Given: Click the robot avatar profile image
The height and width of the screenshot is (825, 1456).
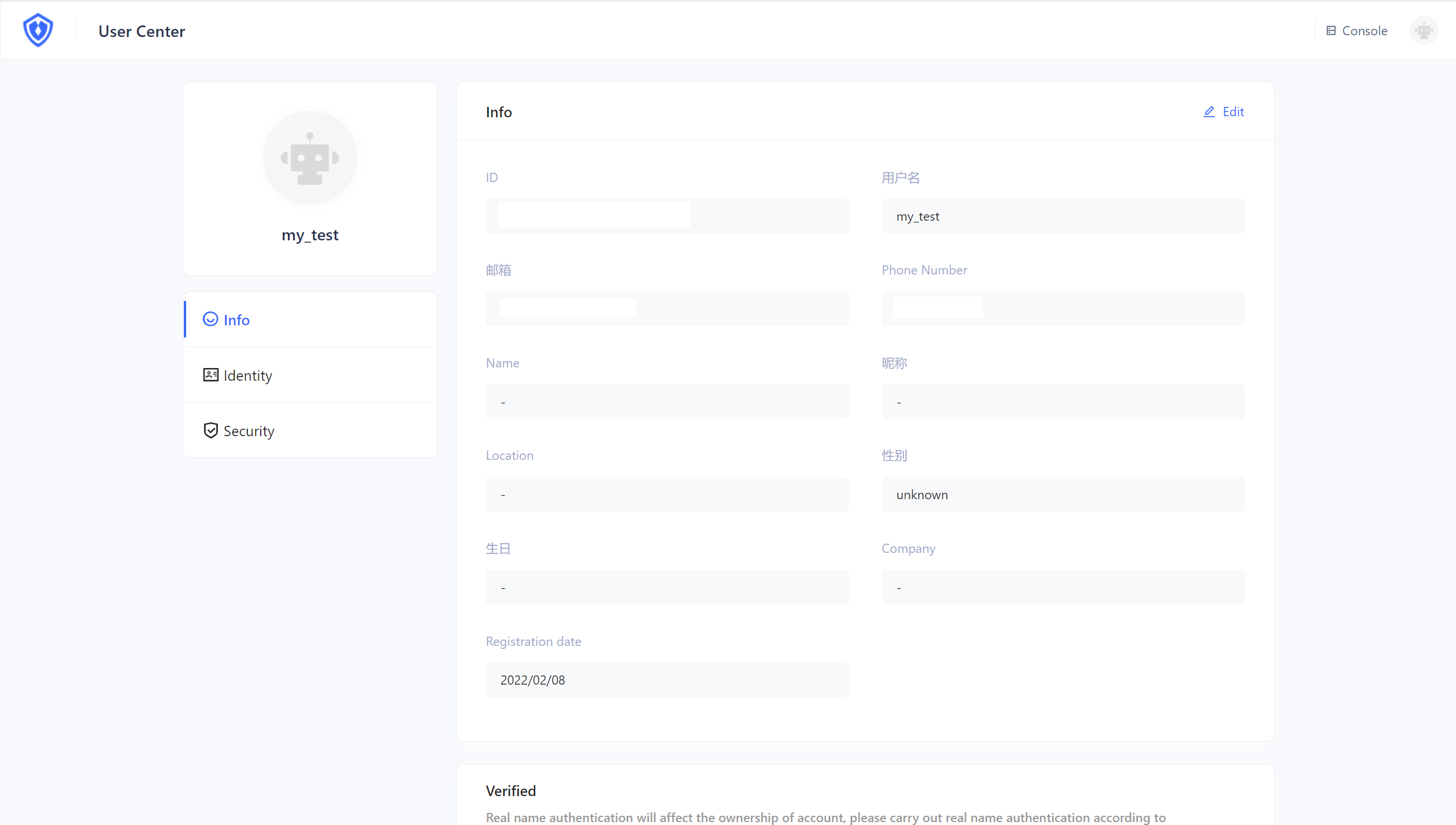Looking at the screenshot, I should click(309, 158).
